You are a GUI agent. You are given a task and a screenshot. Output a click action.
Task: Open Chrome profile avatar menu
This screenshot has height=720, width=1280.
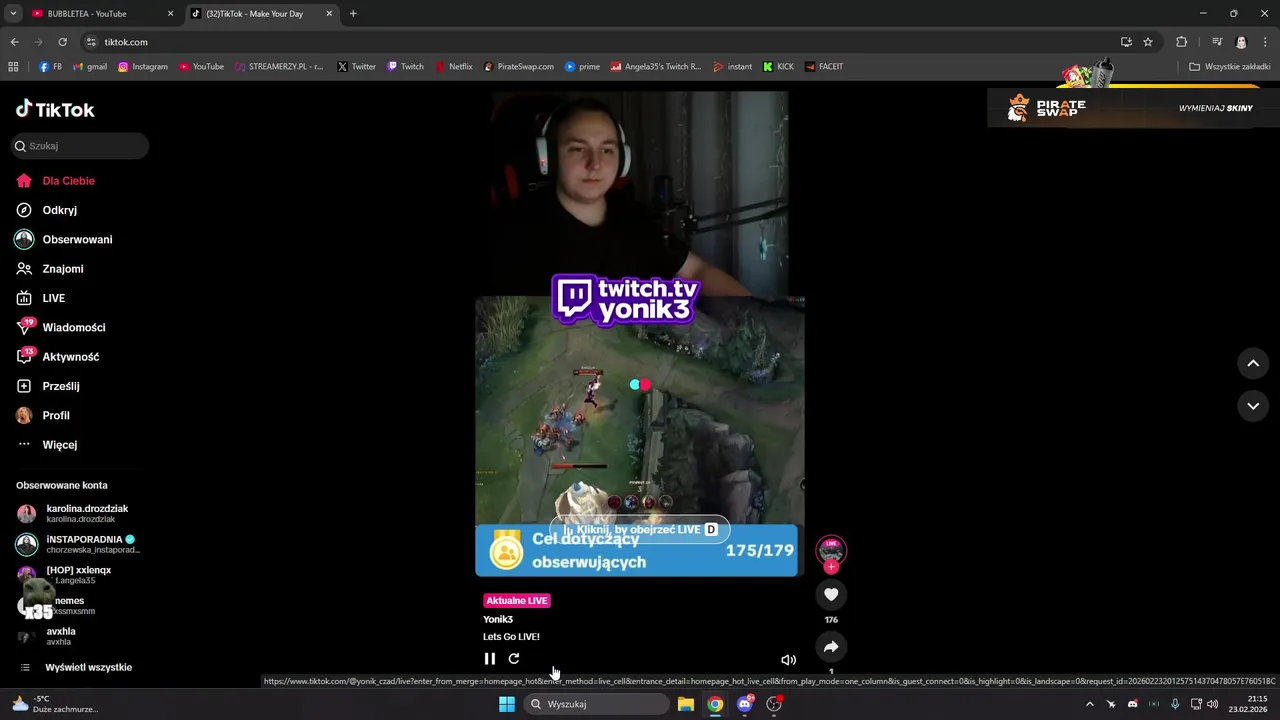[x=1241, y=42]
